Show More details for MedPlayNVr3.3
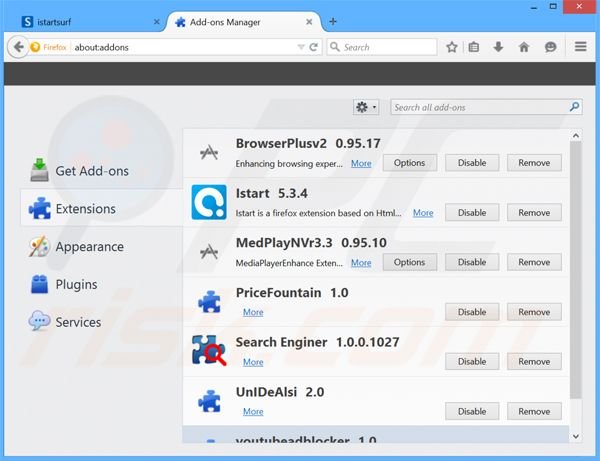Image resolution: width=600 pixels, height=461 pixels. [361, 263]
